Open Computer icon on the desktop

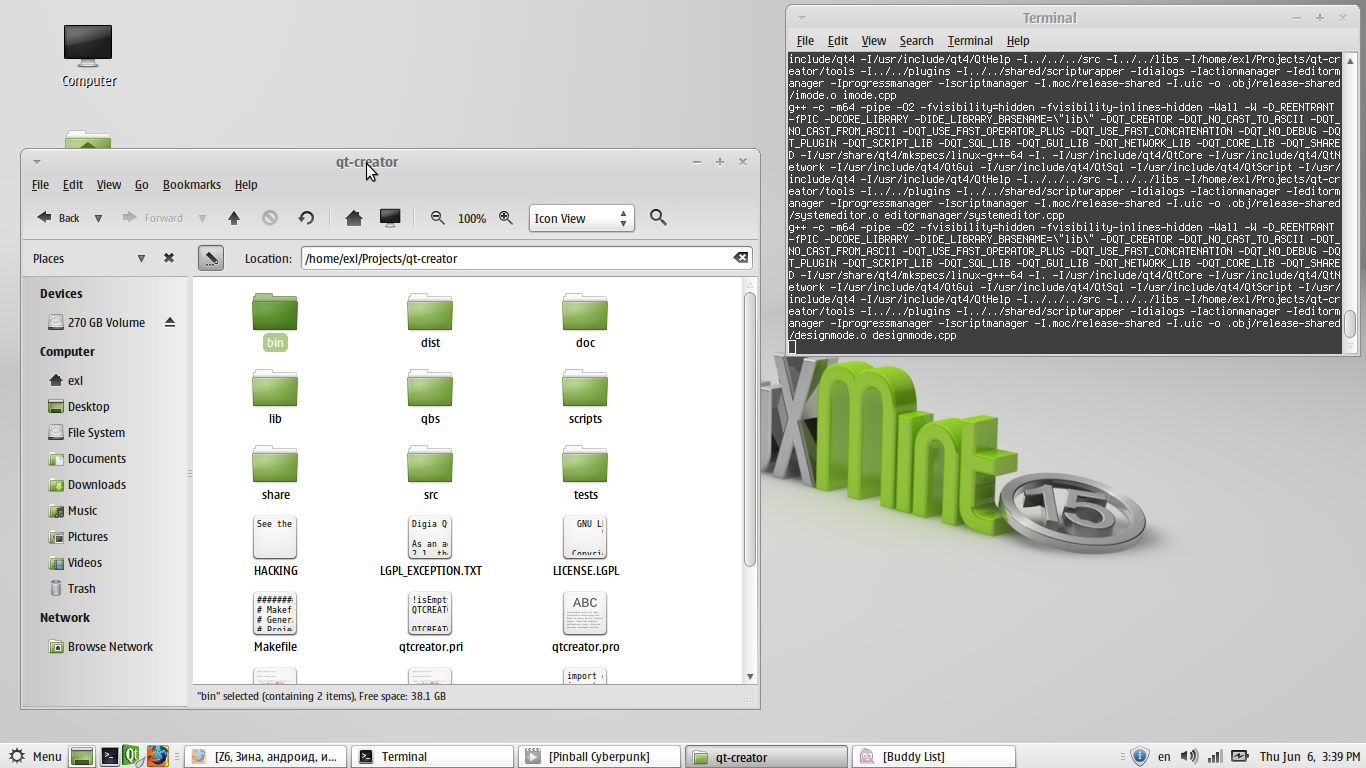coord(88,56)
